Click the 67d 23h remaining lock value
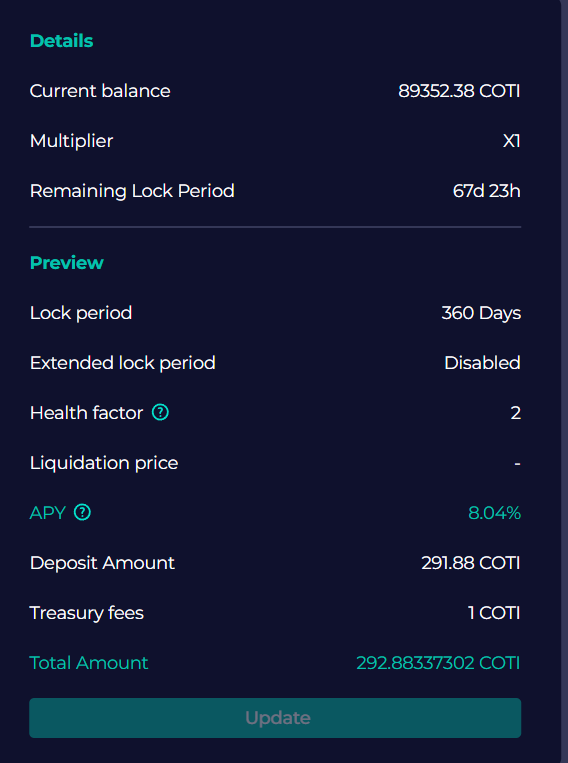 486,191
